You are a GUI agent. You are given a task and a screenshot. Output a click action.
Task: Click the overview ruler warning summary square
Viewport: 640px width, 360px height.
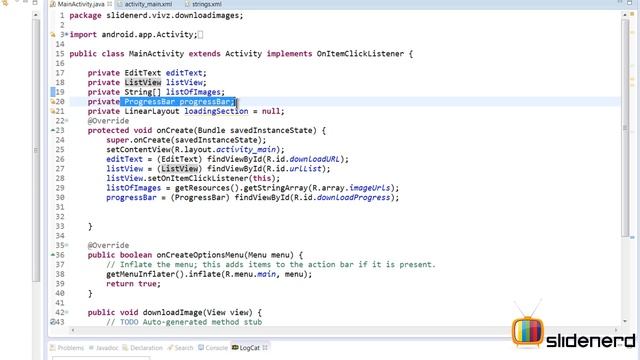point(632,14)
